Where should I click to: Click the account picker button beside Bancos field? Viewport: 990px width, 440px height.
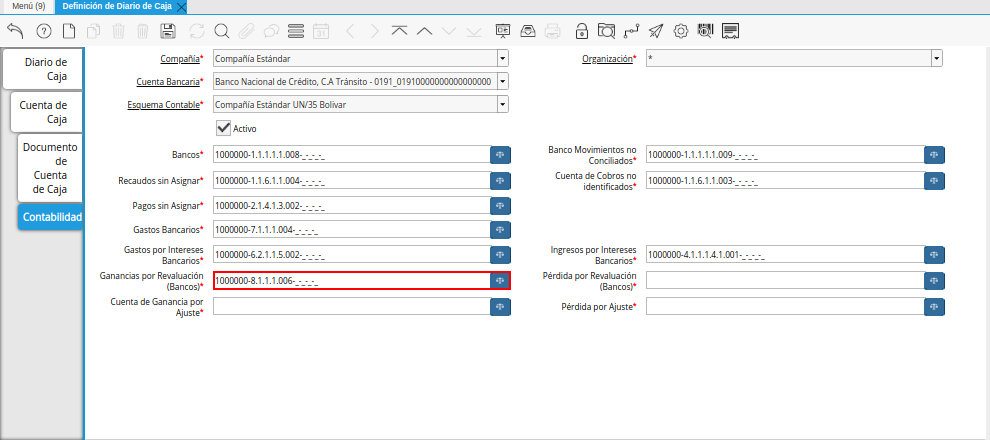500,155
